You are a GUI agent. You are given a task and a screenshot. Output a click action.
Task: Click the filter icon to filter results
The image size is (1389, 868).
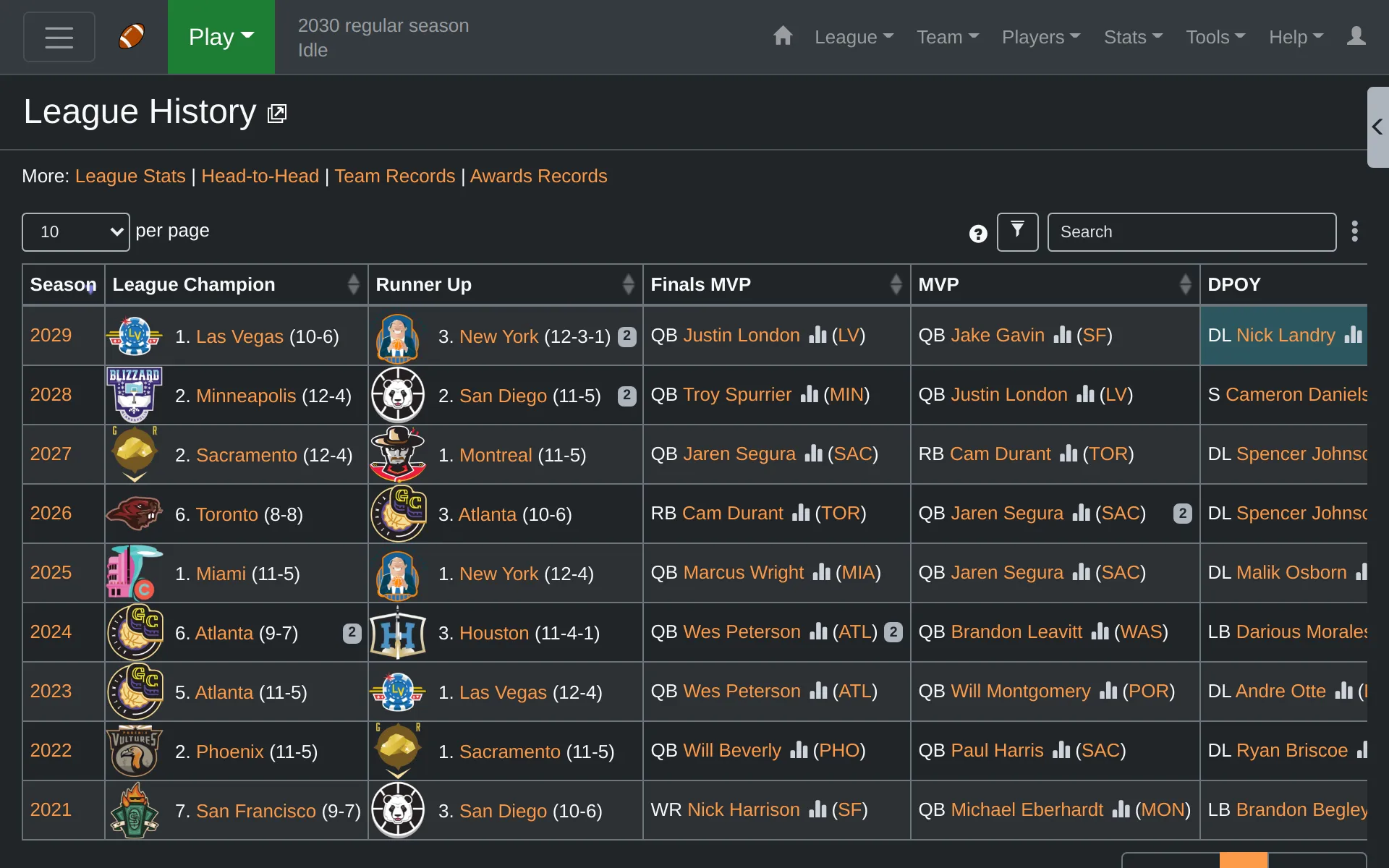tap(1017, 231)
